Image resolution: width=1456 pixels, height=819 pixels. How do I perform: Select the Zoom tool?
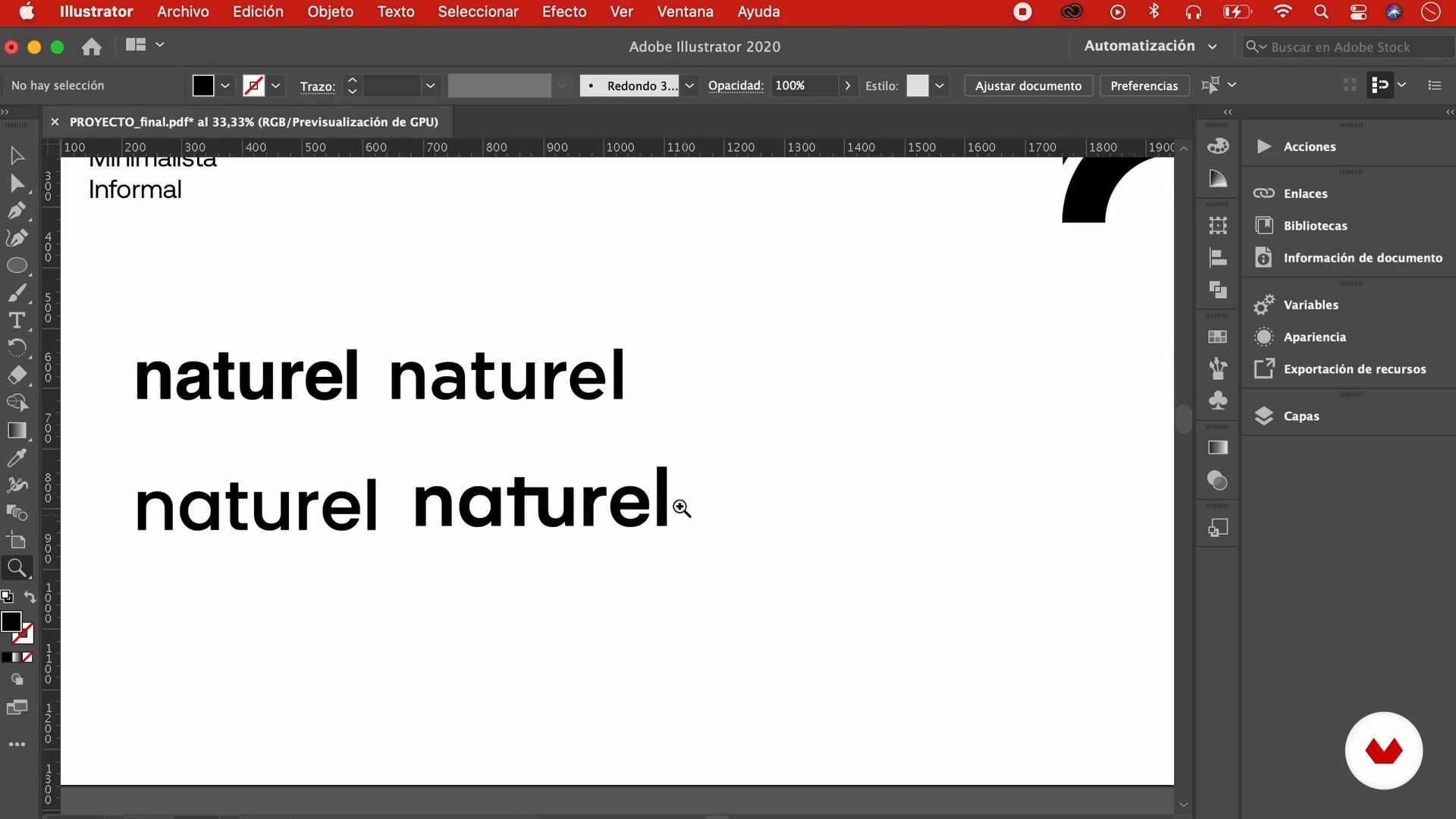[x=17, y=567]
